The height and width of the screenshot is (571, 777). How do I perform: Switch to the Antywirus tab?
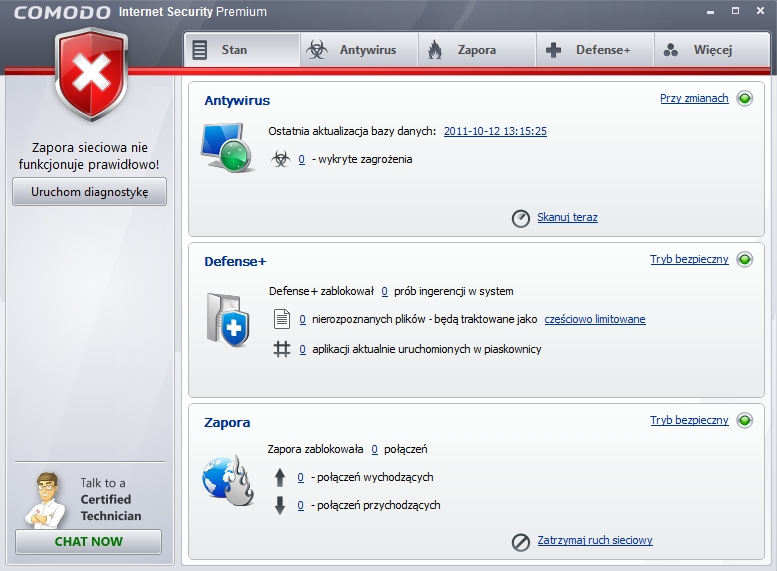pyautogui.click(x=359, y=50)
